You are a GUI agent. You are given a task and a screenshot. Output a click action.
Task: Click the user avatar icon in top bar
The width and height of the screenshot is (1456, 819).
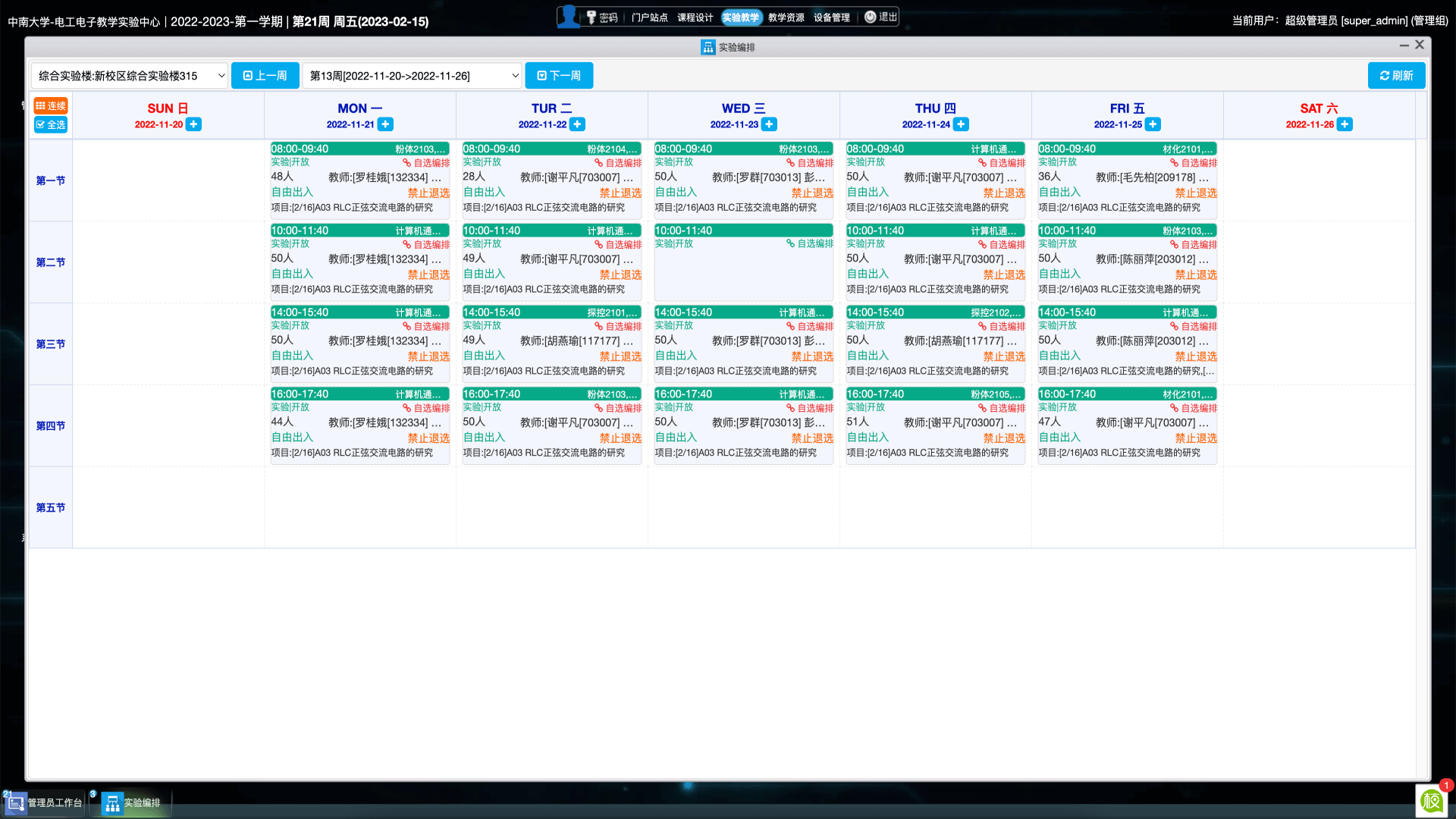point(568,17)
